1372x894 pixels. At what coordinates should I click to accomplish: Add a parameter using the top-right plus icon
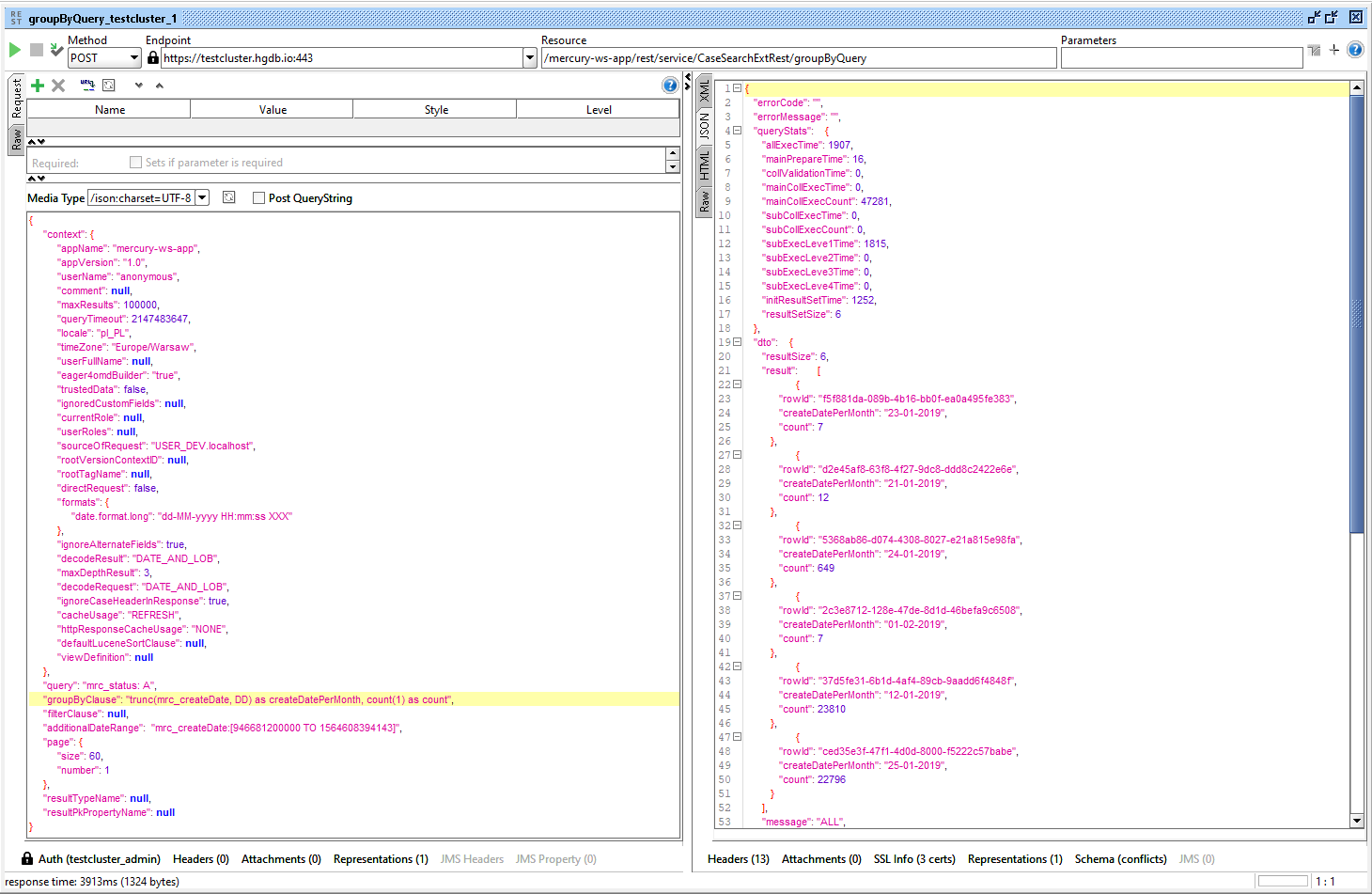1334,50
